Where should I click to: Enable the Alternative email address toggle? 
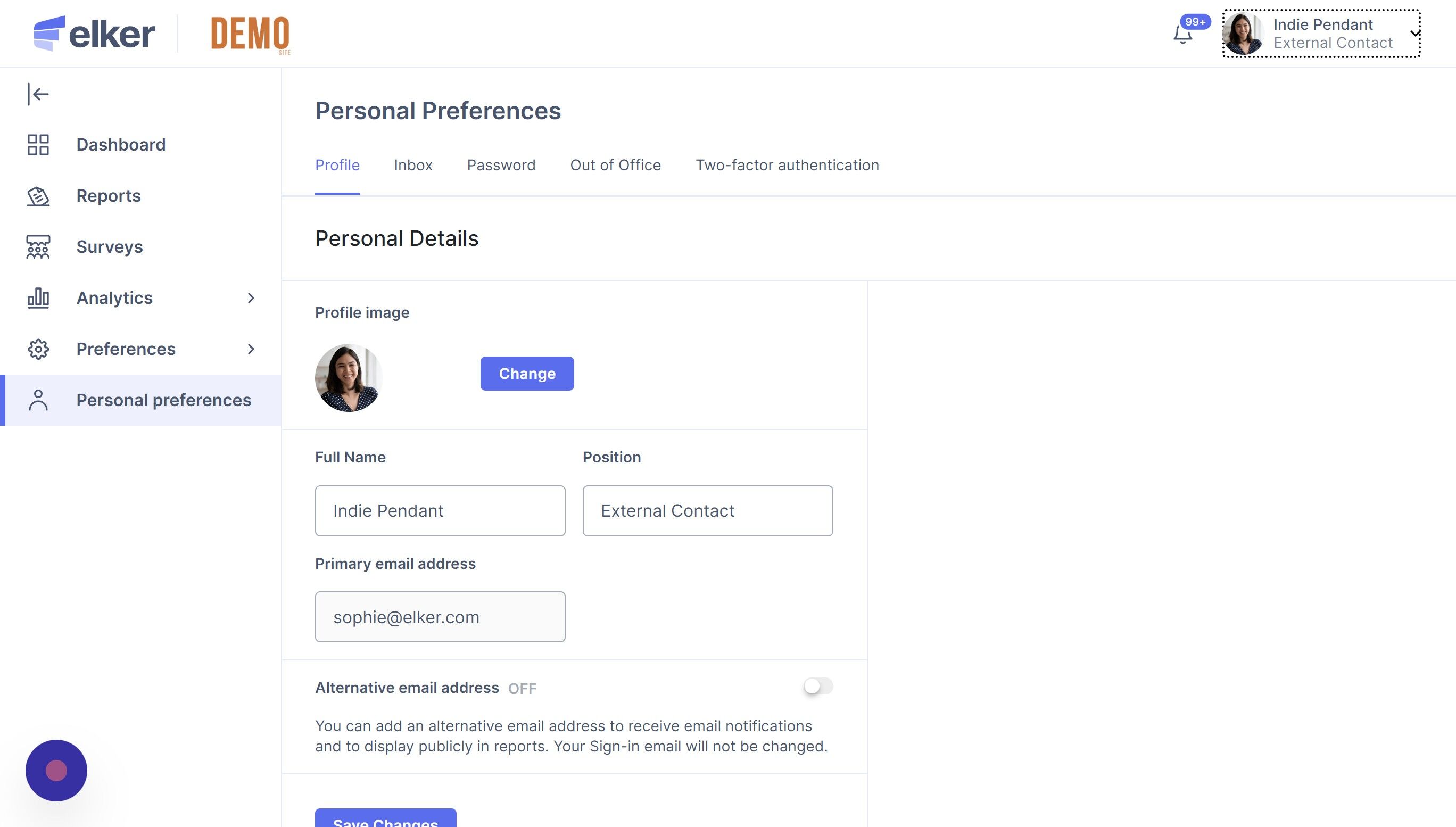(x=818, y=686)
